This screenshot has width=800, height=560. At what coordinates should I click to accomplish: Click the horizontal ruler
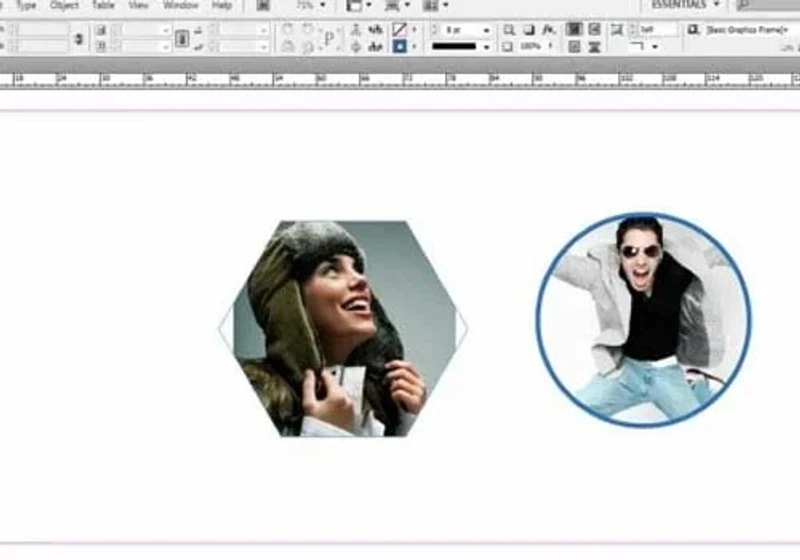[x=400, y=80]
